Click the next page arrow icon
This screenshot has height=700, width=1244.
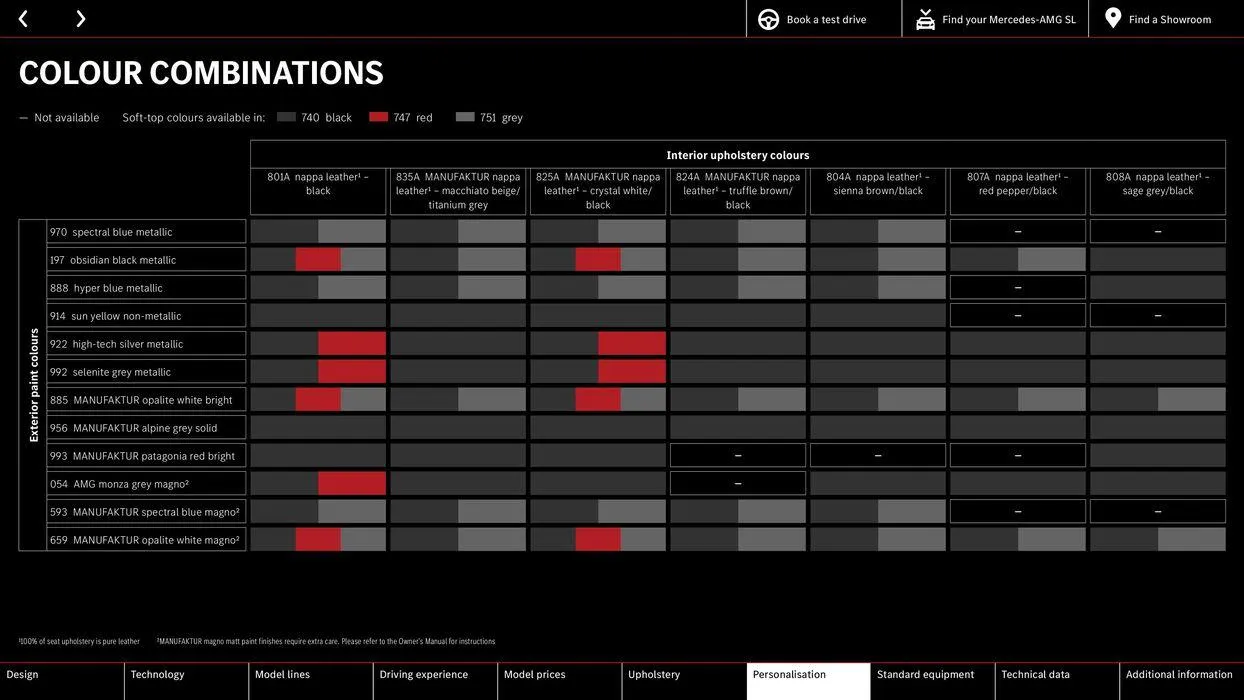point(80,19)
